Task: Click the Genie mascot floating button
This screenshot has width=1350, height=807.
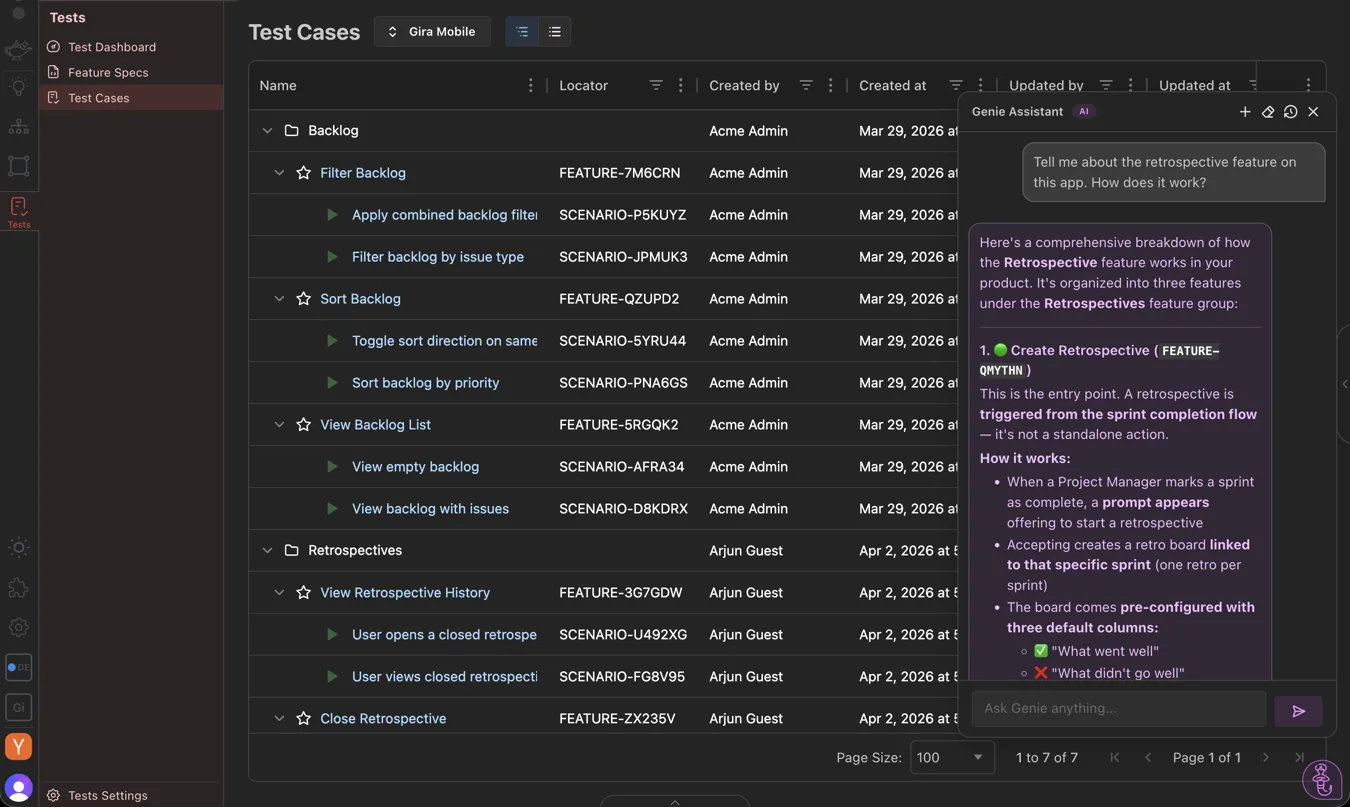Action: coord(1322,778)
